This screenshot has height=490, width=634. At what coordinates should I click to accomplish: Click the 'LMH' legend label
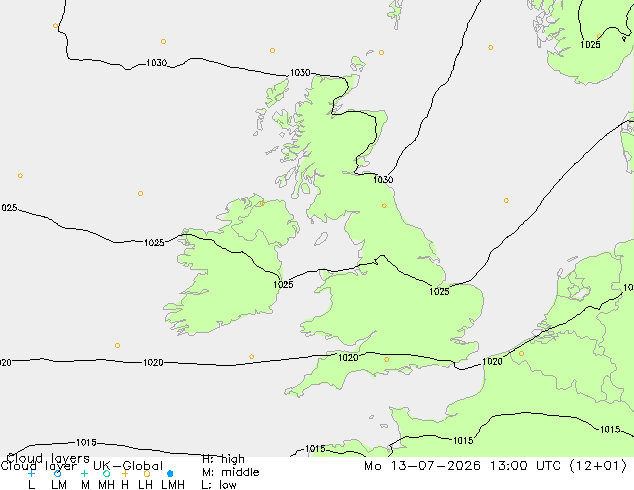click(x=173, y=485)
